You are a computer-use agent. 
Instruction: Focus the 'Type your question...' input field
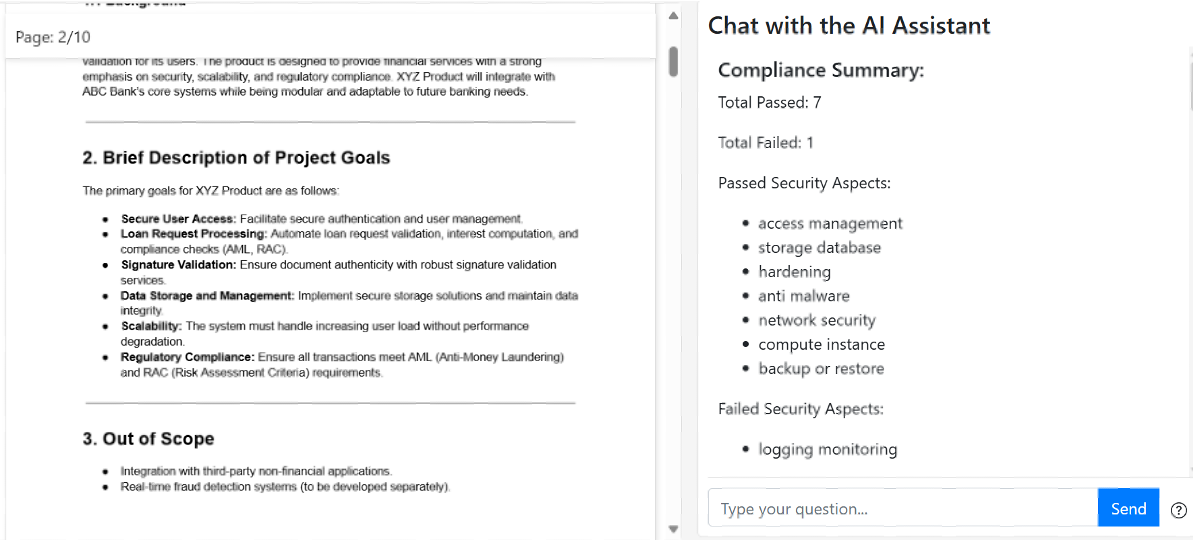902,509
